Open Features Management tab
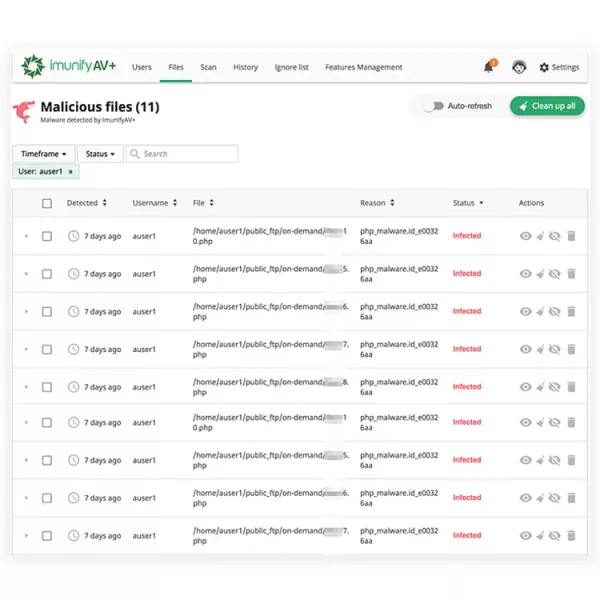600x600 pixels. click(x=364, y=67)
